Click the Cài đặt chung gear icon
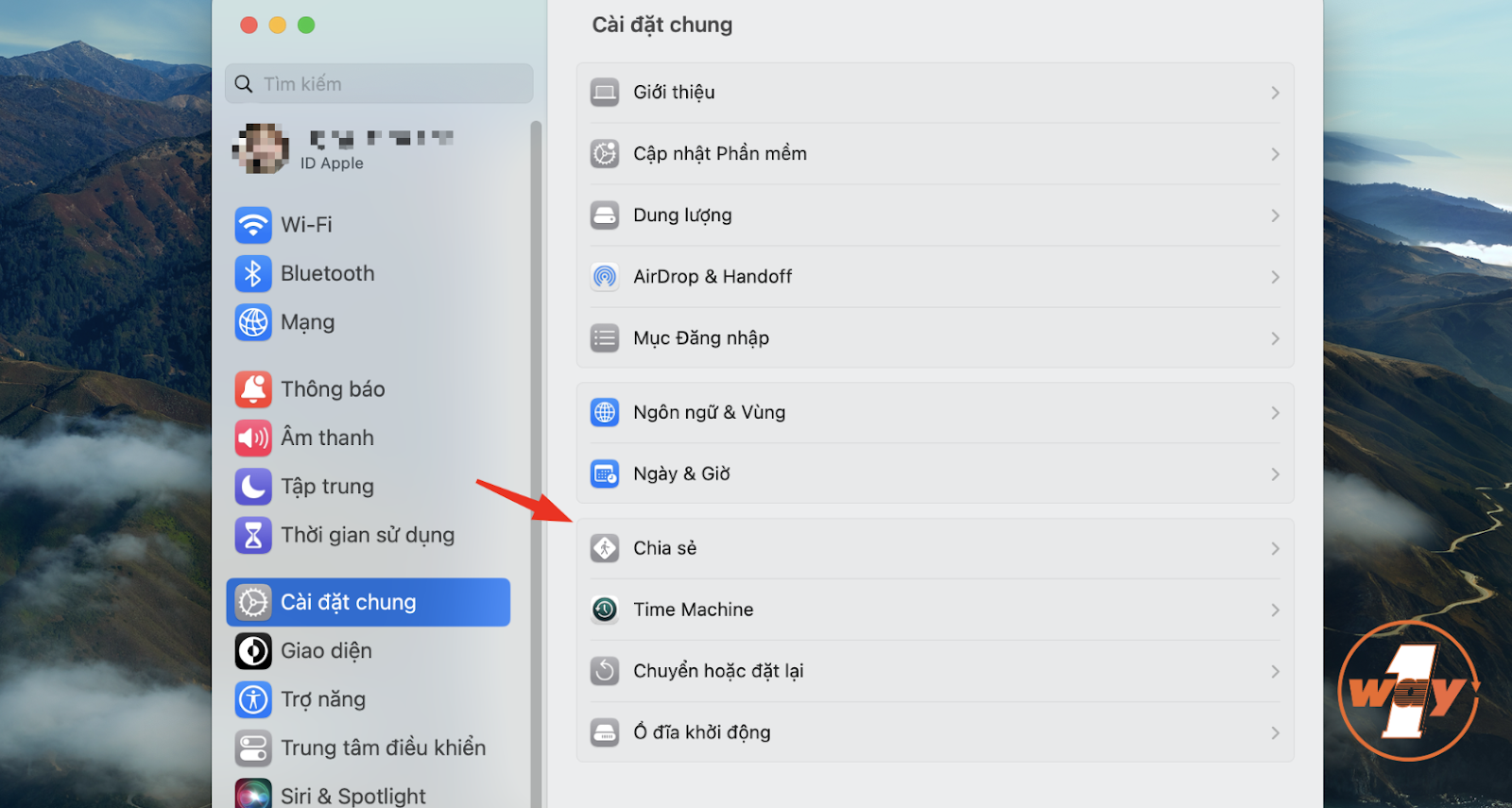This screenshot has width=1512, height=808. tap(253, 602)
